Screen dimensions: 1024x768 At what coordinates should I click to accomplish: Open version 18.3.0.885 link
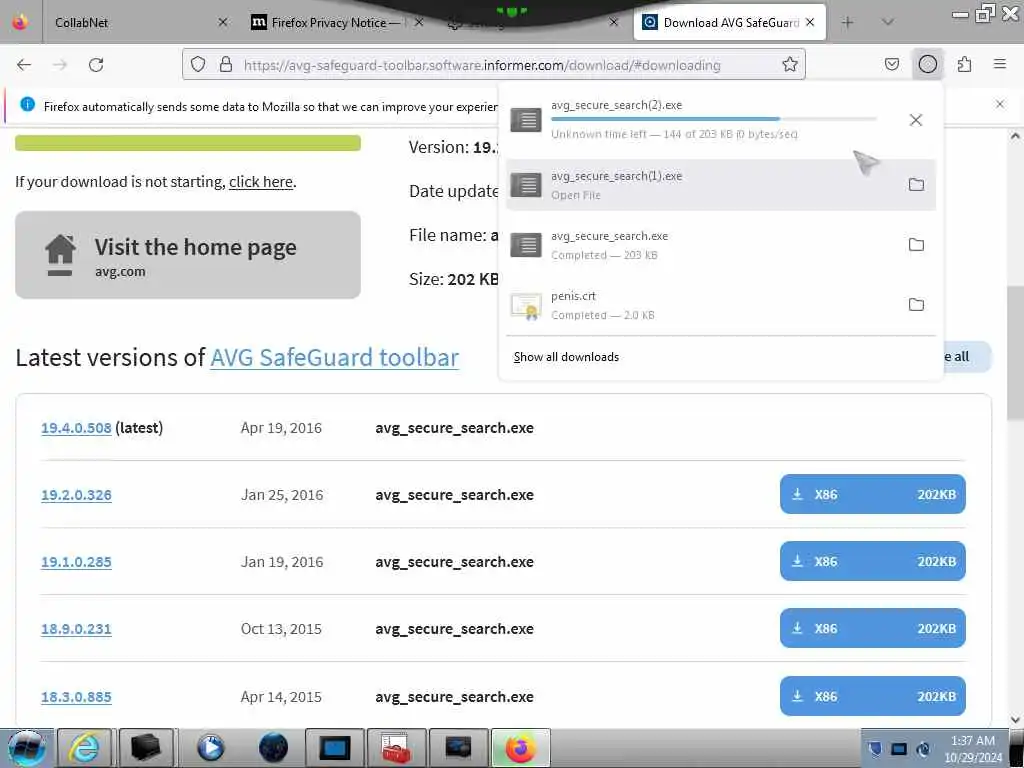click(x=76, y=697)
